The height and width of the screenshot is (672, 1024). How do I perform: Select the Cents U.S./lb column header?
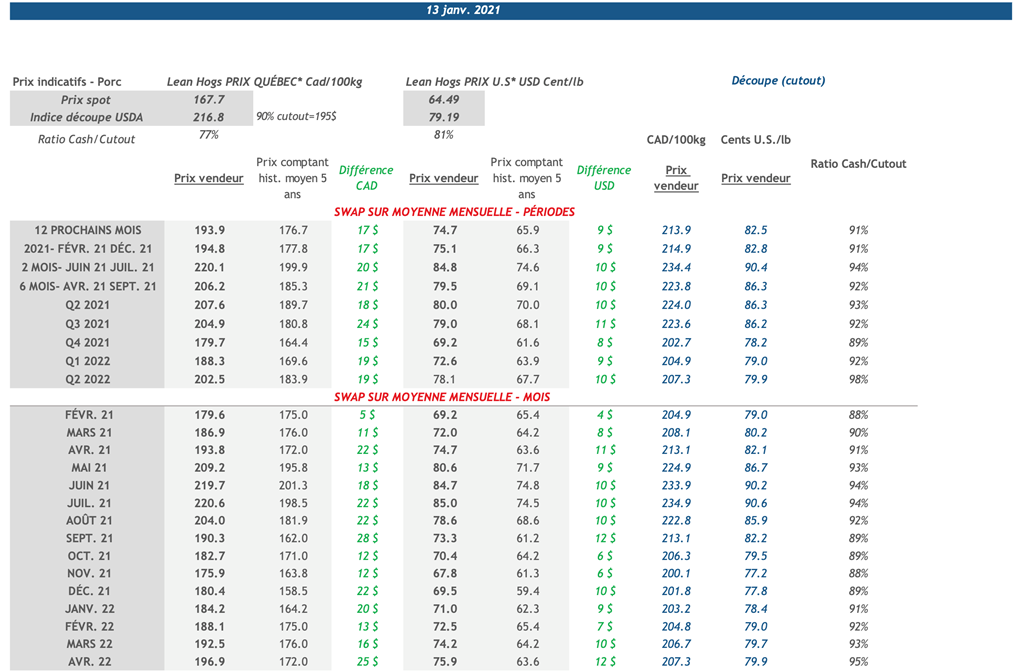pos(756,140)
